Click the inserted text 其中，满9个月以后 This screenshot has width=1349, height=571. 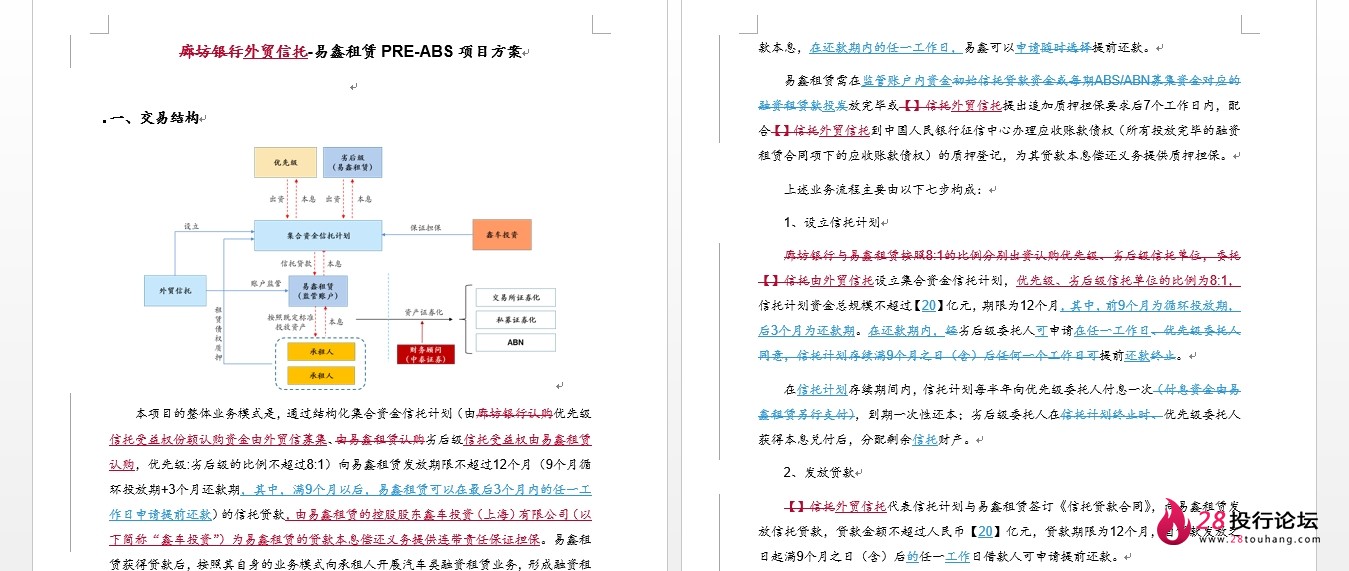click(304, 490)
